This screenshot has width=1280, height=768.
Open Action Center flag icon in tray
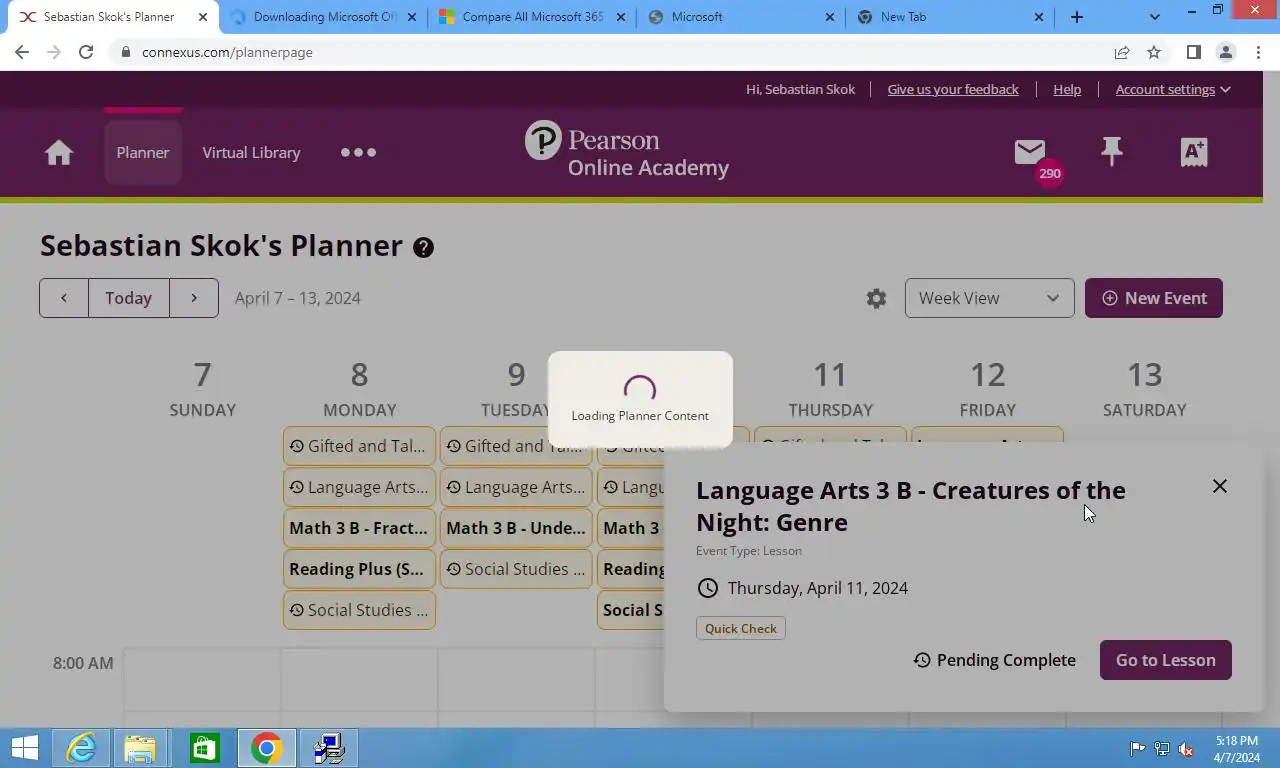(1138, 749)
